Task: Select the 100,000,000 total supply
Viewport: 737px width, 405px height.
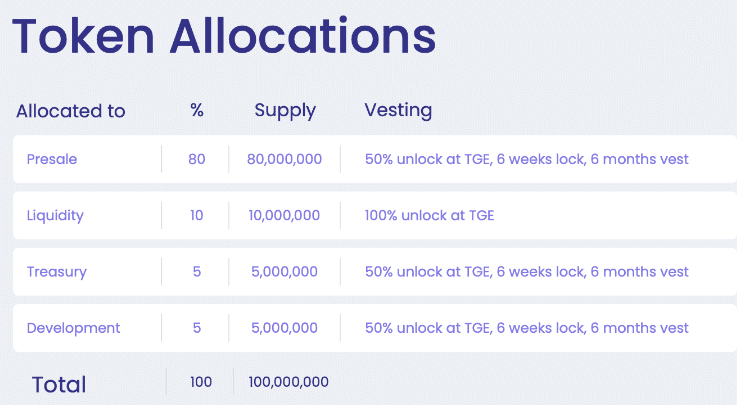Action: pos(289,382)
